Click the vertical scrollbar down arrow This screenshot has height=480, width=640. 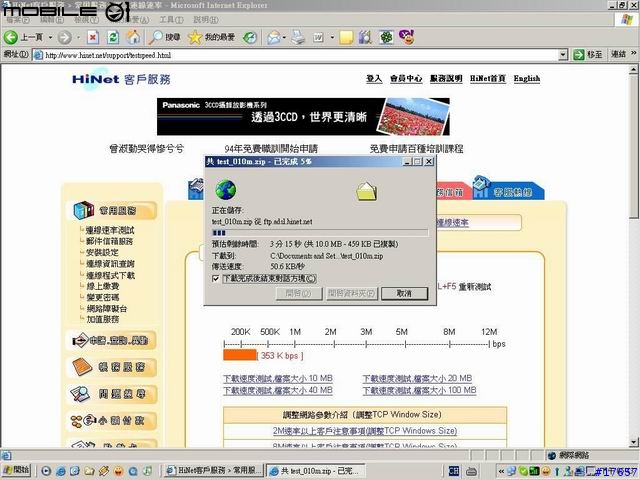point(633,442)
